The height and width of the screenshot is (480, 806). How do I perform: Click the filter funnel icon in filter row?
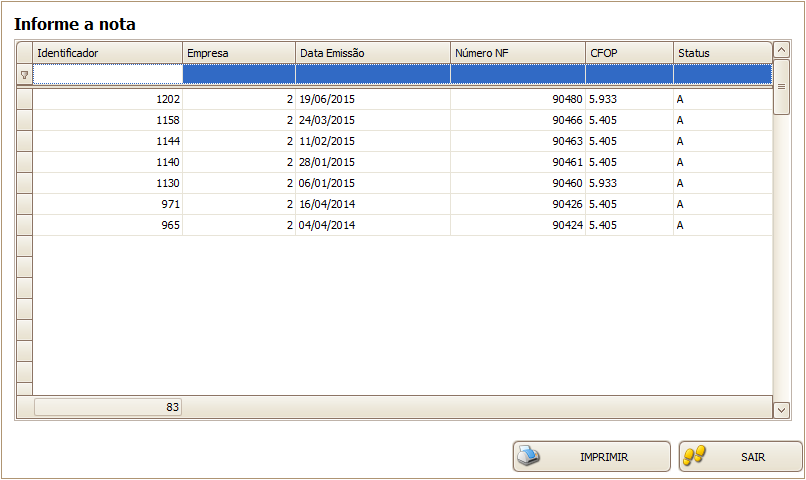tap(24, 74)
